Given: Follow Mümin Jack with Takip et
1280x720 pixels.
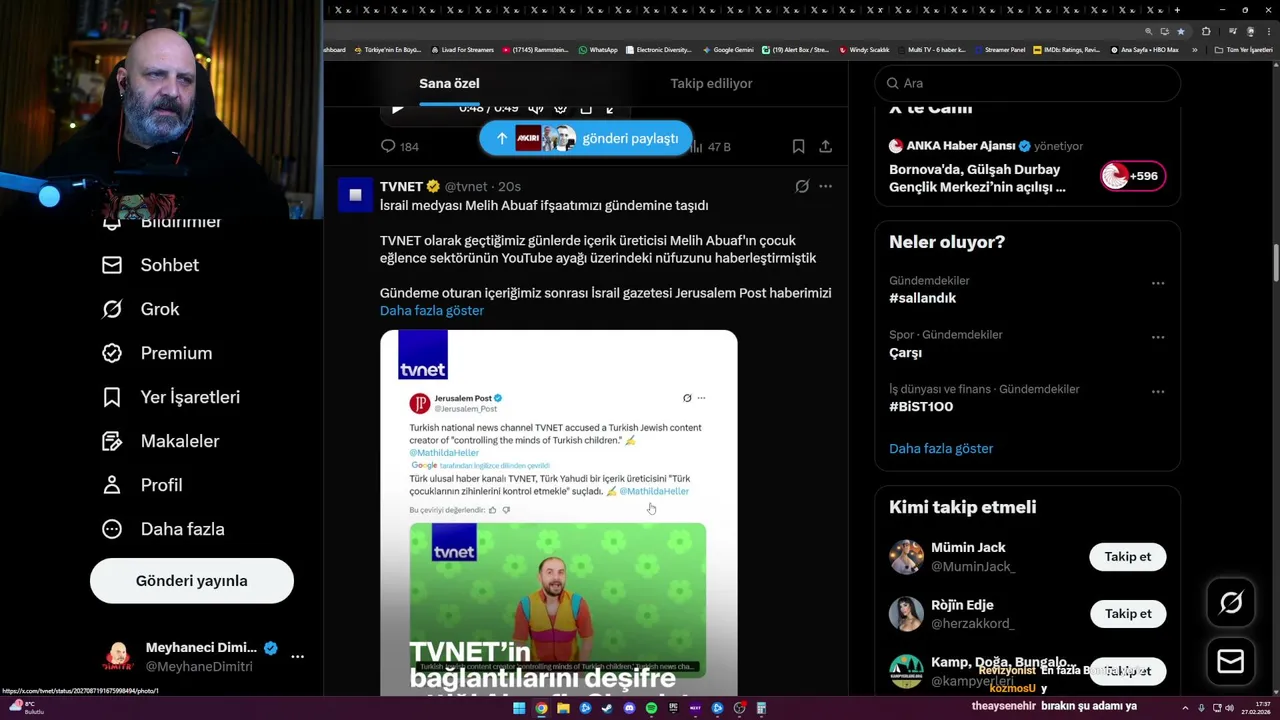Looking at the screenshot, I should tap(1128, 557).
